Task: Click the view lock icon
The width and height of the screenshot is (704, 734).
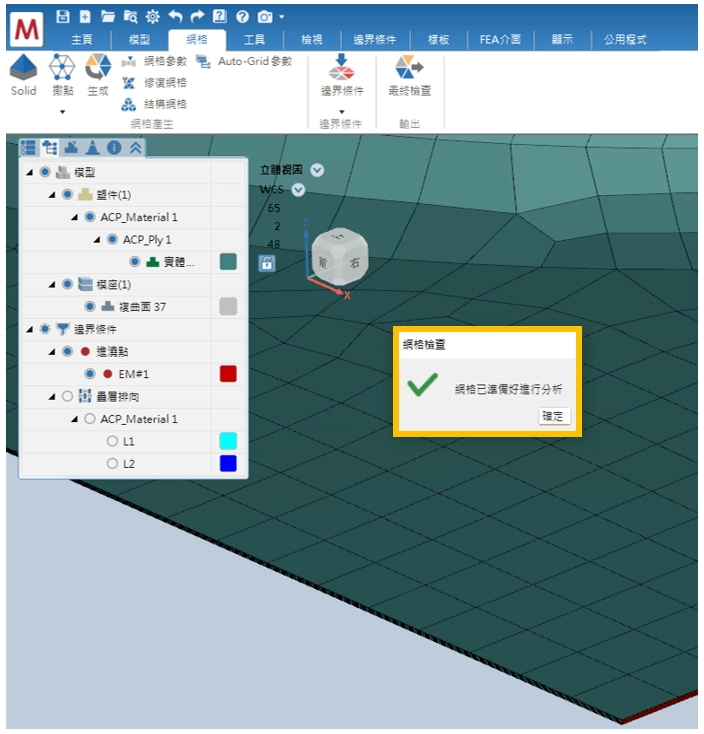Action: point(267,263)
